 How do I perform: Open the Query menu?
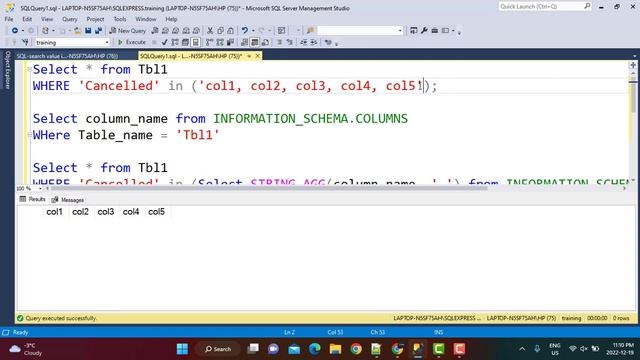69,19
